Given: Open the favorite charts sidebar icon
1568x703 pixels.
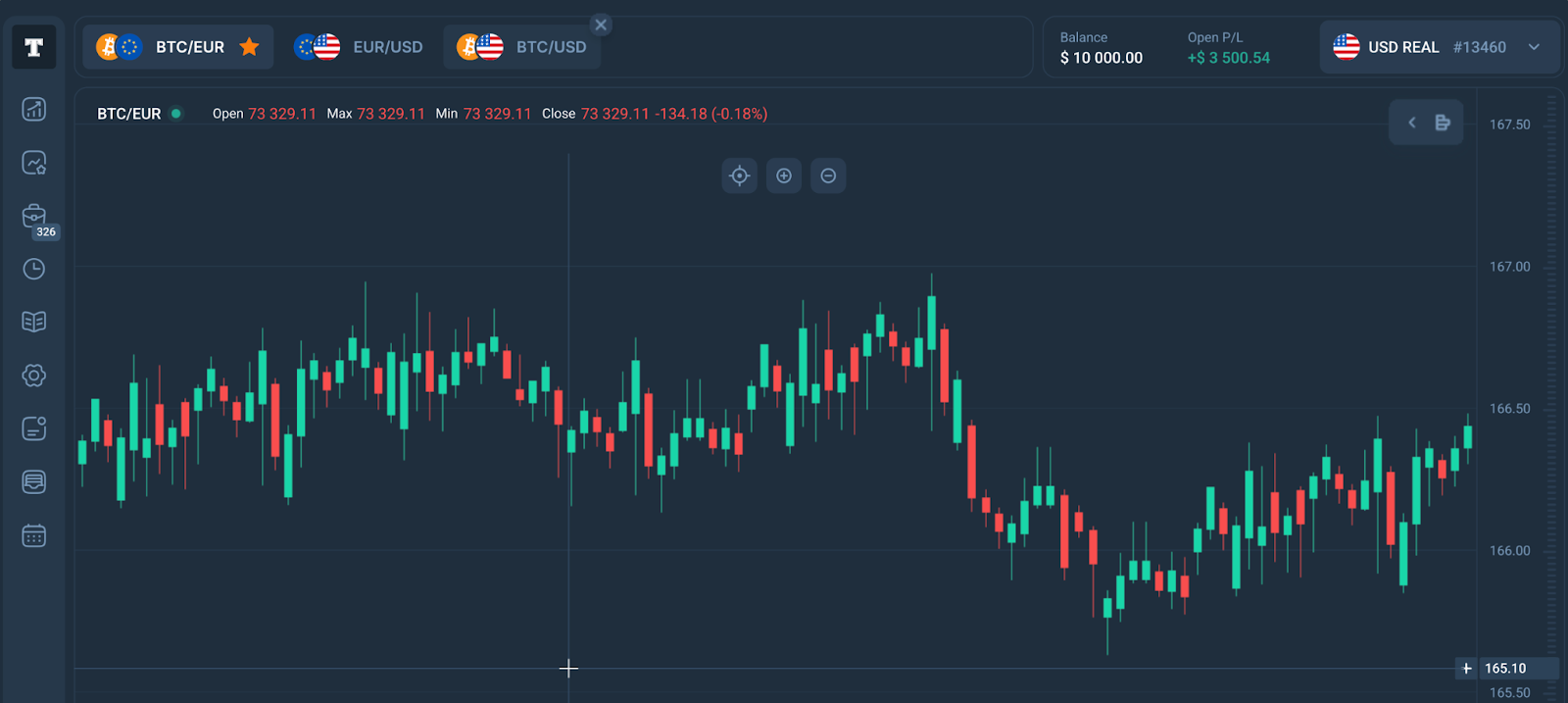Looking at the screenshot, I should 34,163.
